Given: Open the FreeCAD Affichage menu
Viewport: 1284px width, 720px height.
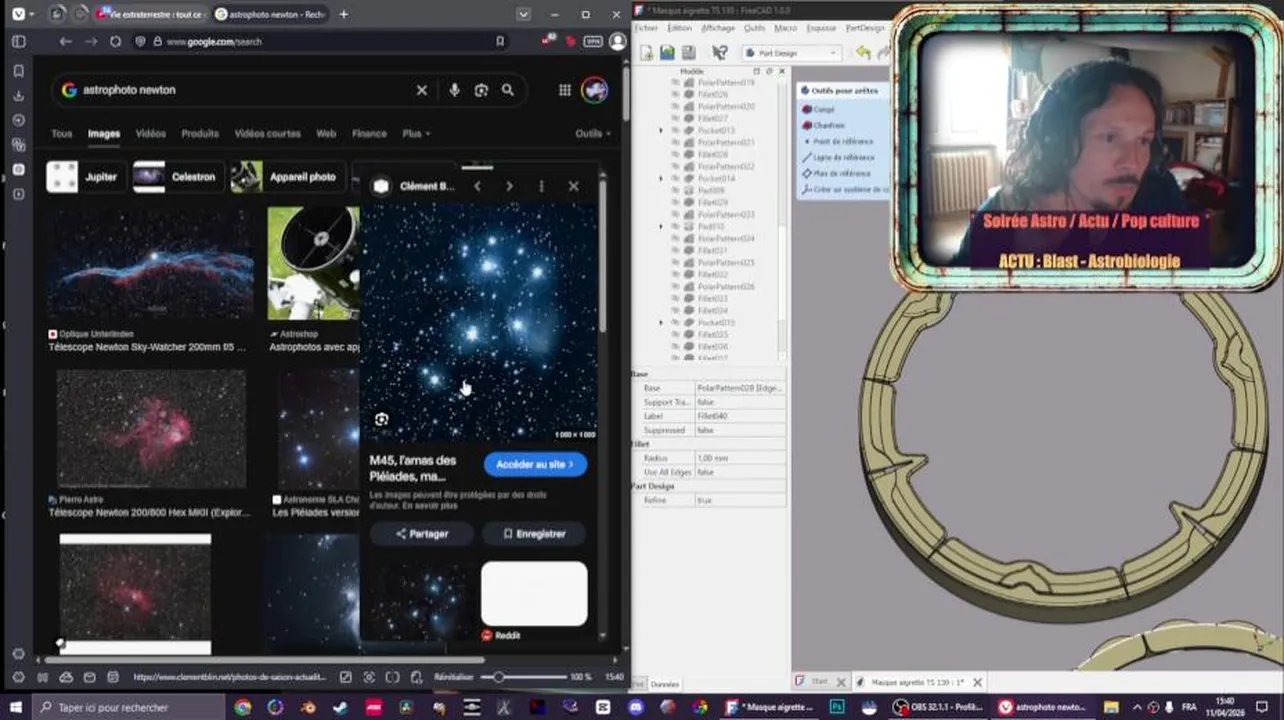Looking at the screenshot, I should pos(718,28).
